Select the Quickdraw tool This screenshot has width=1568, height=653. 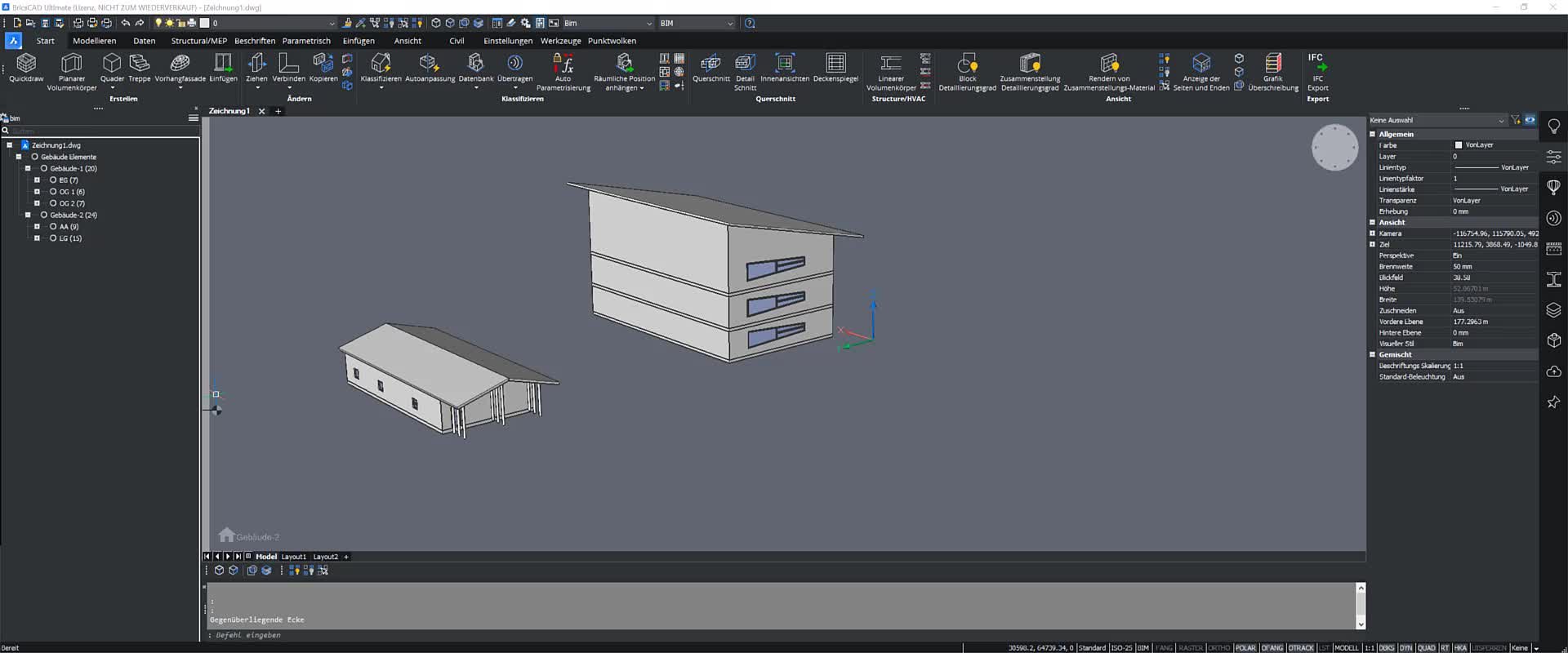(x=26, y=69)
